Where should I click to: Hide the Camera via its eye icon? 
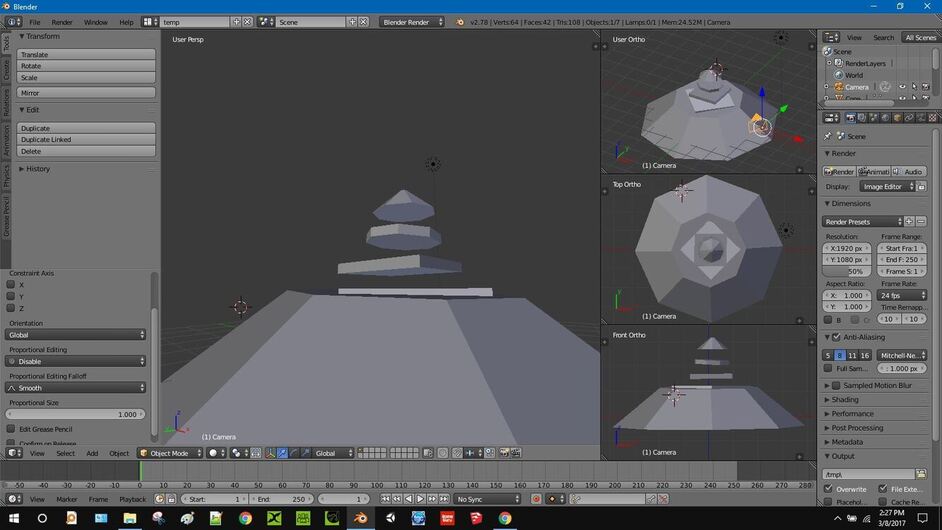(x=902, y=87)
